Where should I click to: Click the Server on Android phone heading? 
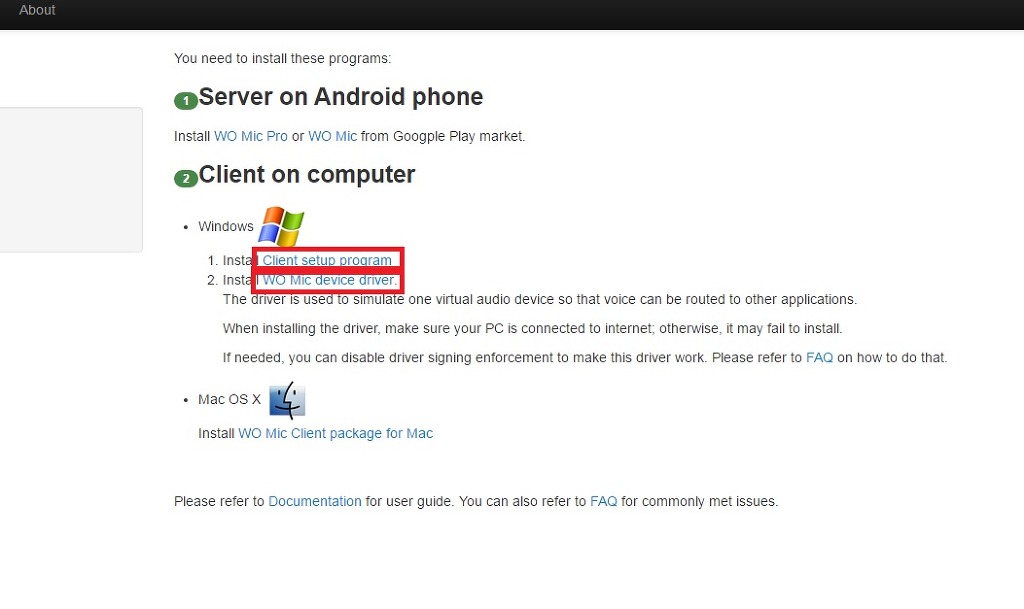[x=341, y=97]
